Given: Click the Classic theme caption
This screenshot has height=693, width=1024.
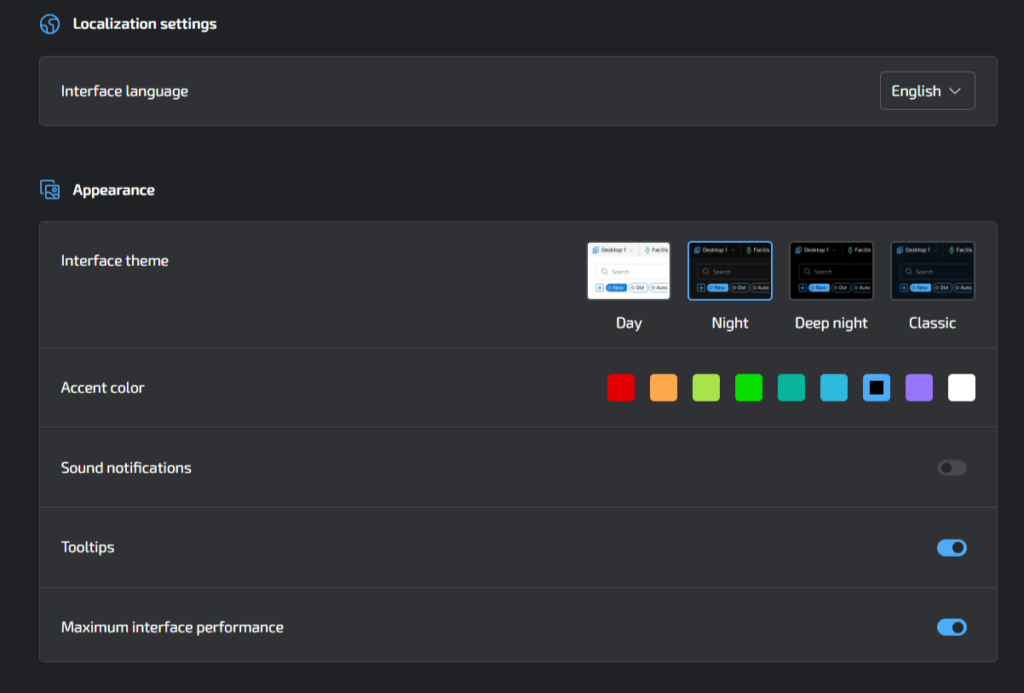Looking at the screenshot, I should tap(932, 323).
